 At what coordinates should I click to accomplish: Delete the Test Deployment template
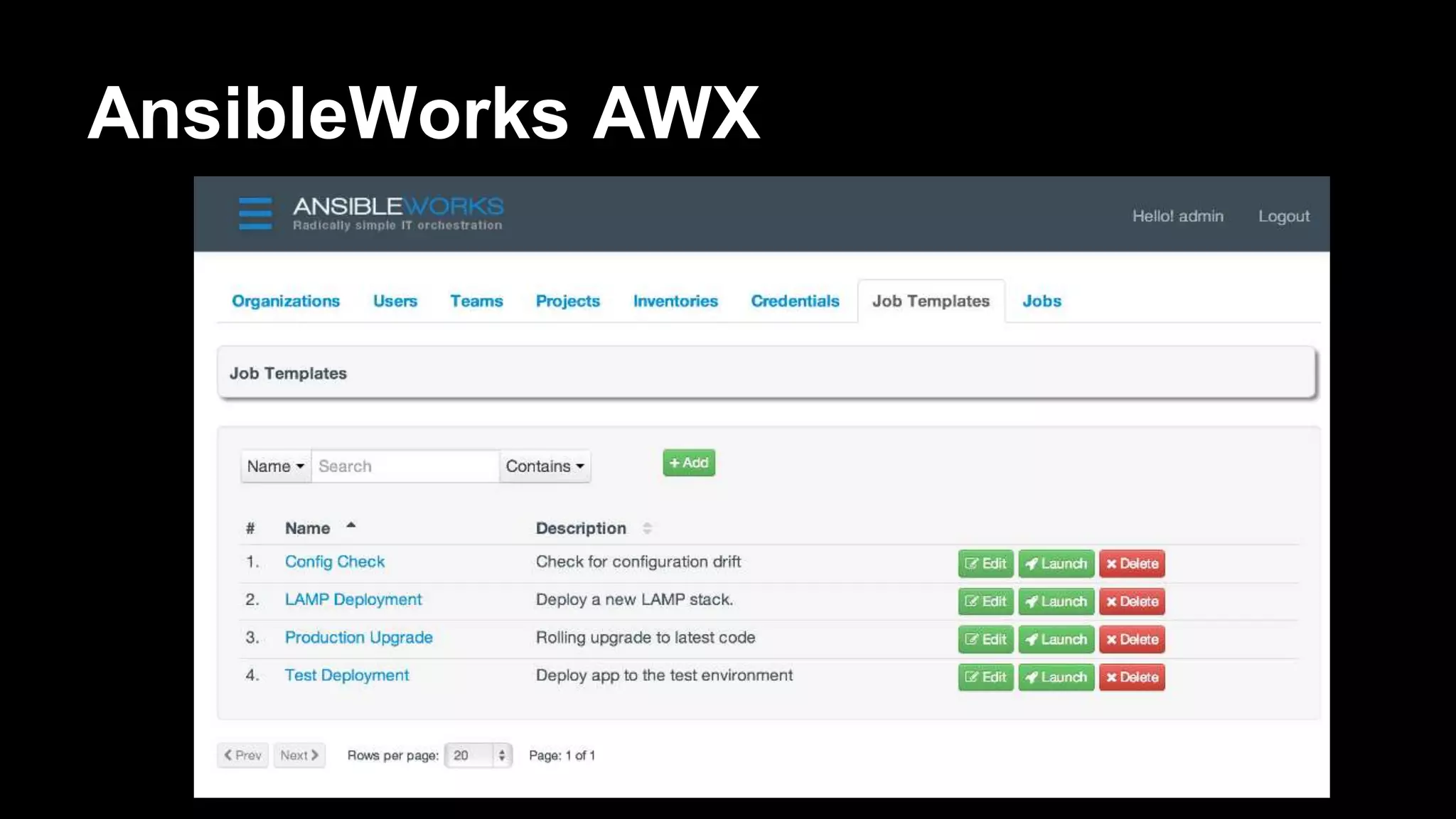(x=1132, y=677)
